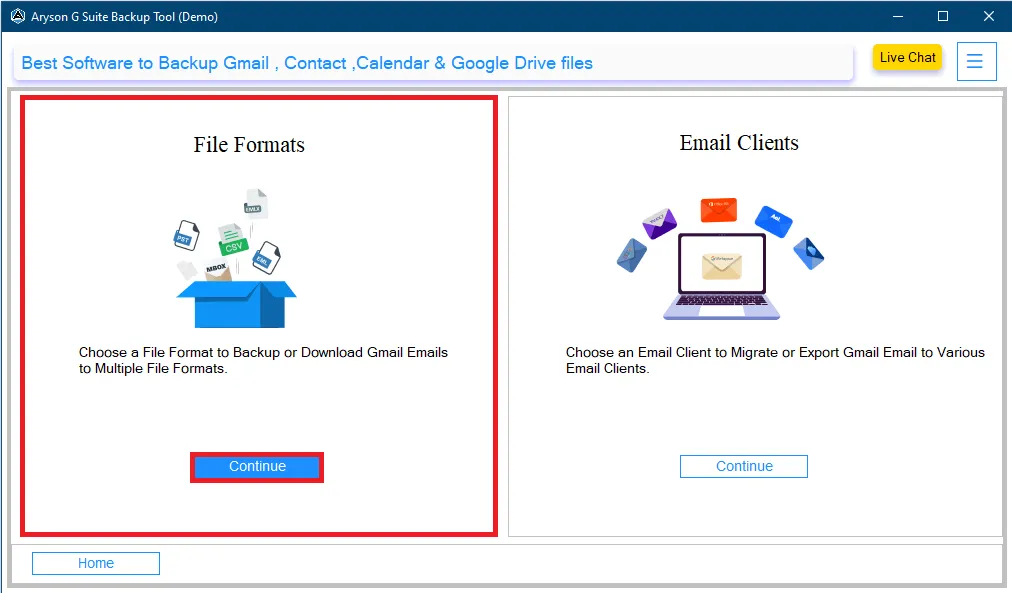Viewport: 1012px width, 593px height.
Task: Click the blue AOL envelope icon
Action: [773, 220]
